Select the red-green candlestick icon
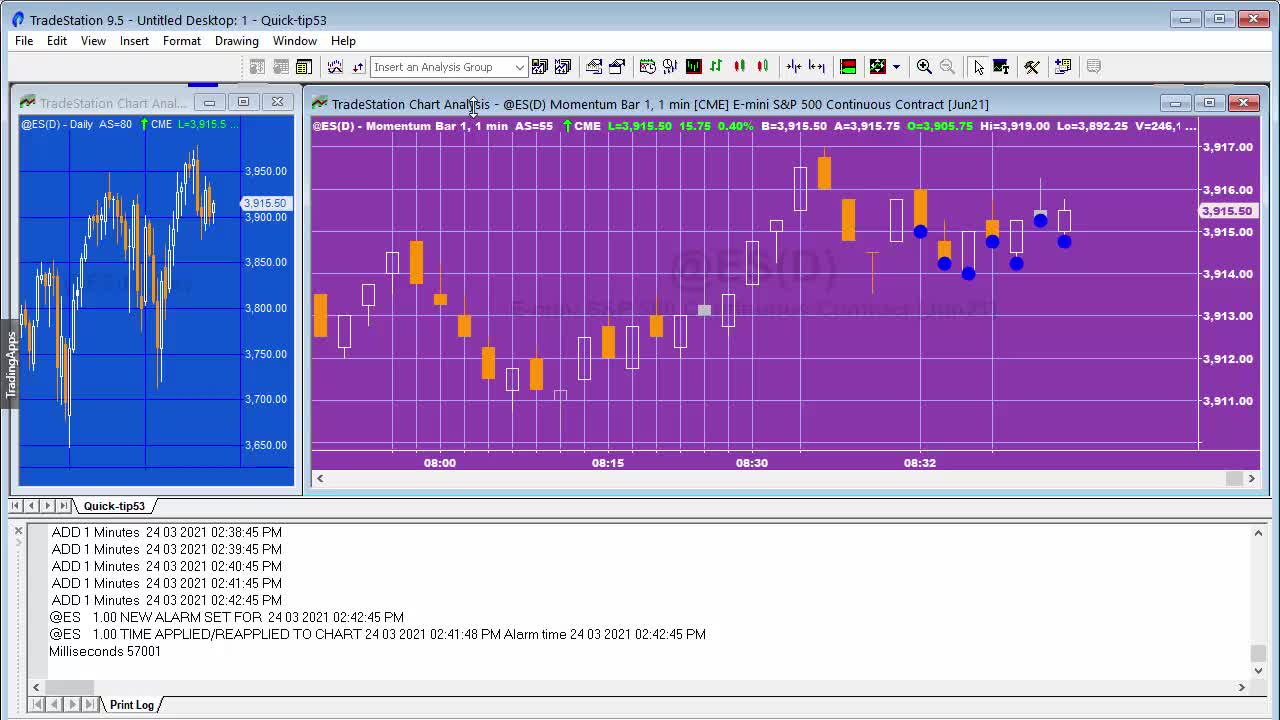The width and height of the screenshot is (1280, 720). tap(740, 67)
